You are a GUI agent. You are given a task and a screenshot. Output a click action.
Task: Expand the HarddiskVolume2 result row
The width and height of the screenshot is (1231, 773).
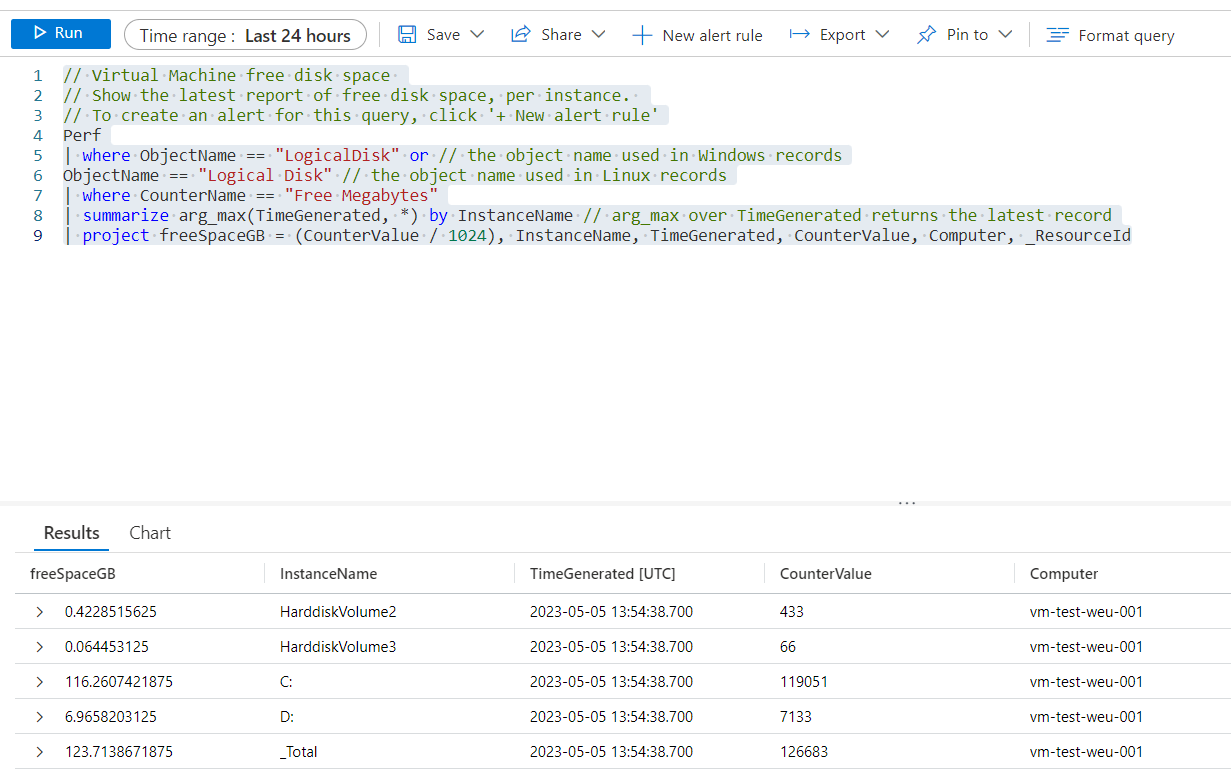coord(39,611)
